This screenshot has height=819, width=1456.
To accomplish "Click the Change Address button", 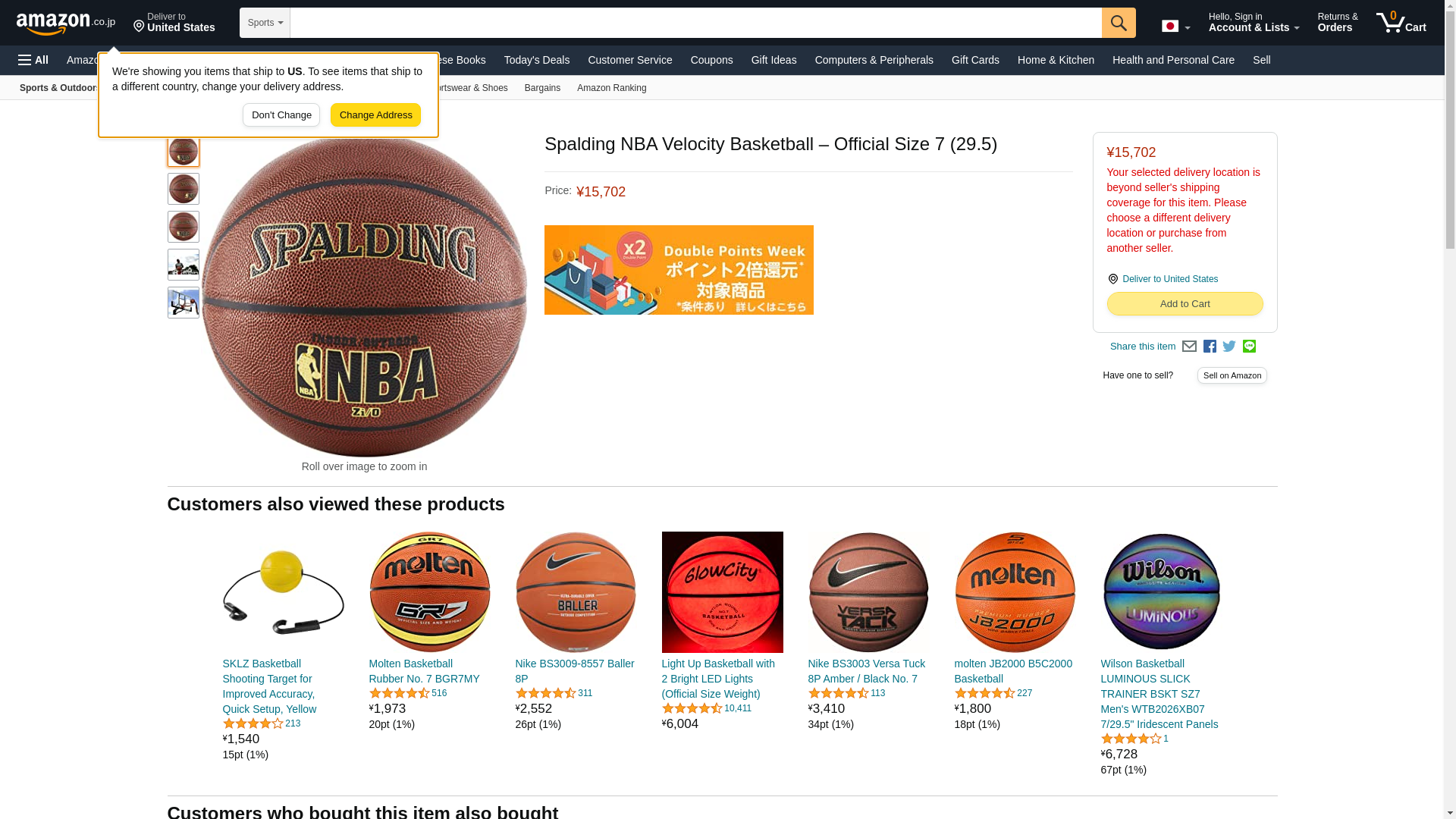I will 375,115.
